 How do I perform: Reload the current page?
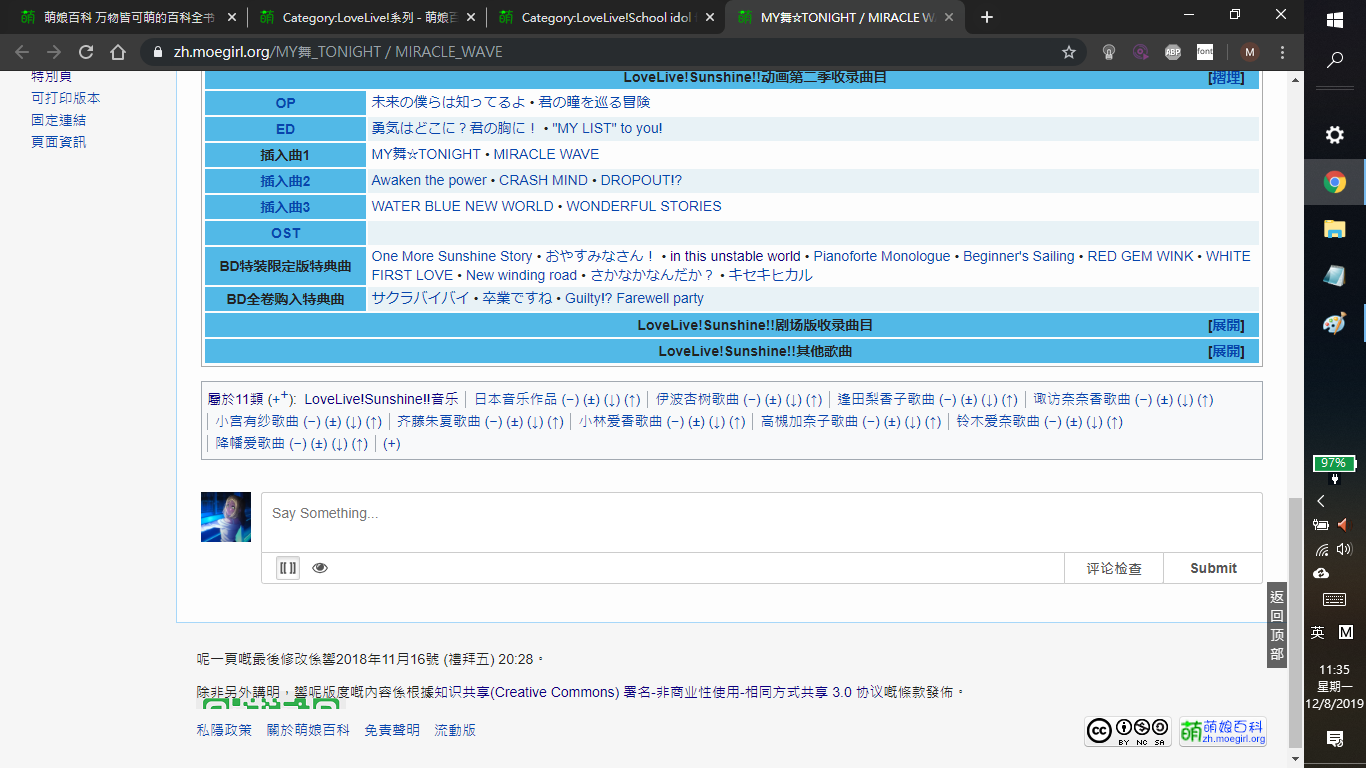(x=86, y=52)
